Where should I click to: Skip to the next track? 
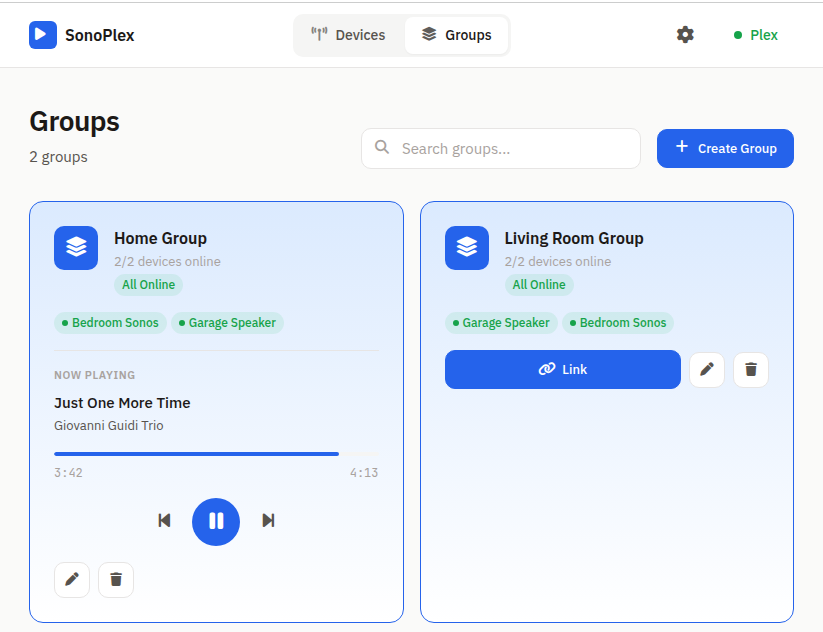268,521
